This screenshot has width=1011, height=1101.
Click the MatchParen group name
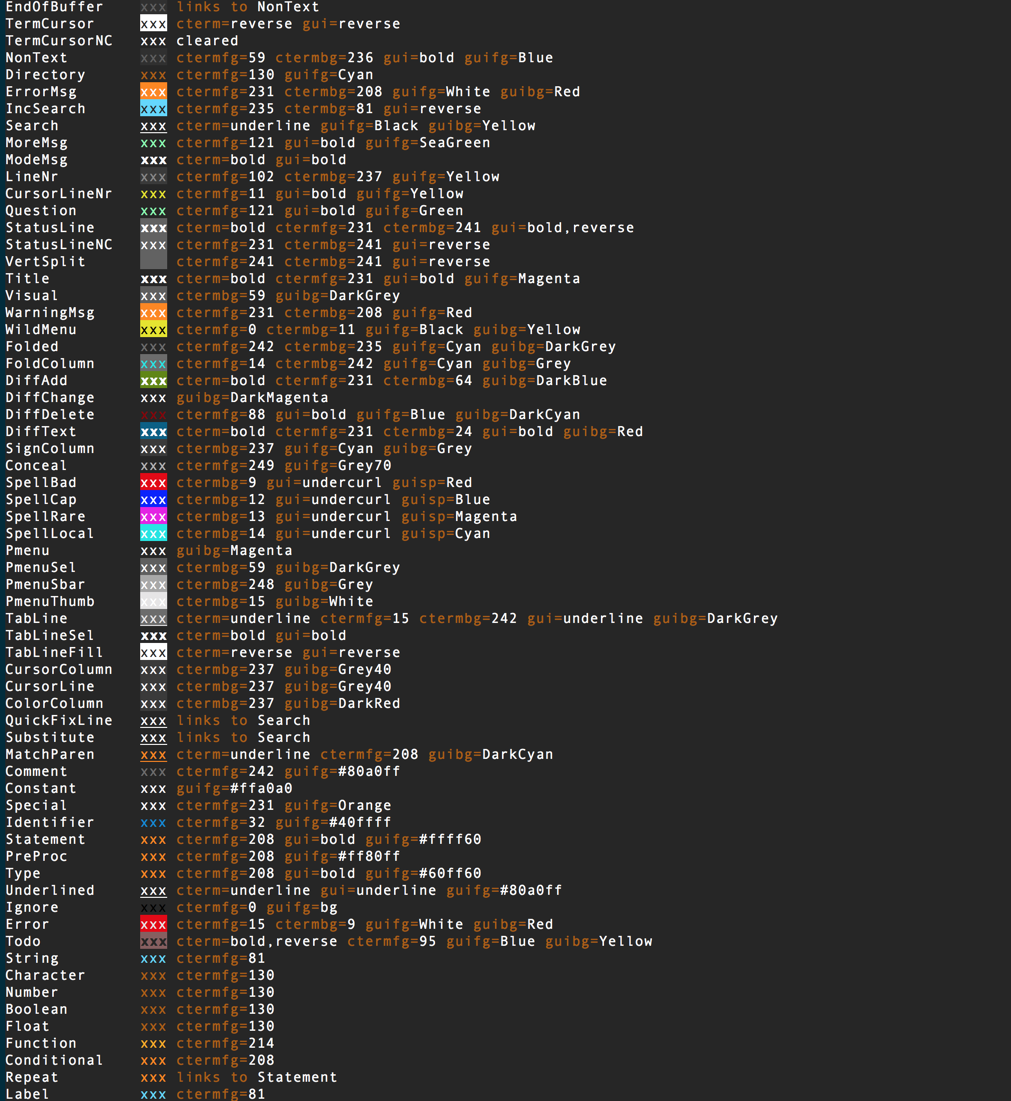pyautogui.click(x=50, y=754)
